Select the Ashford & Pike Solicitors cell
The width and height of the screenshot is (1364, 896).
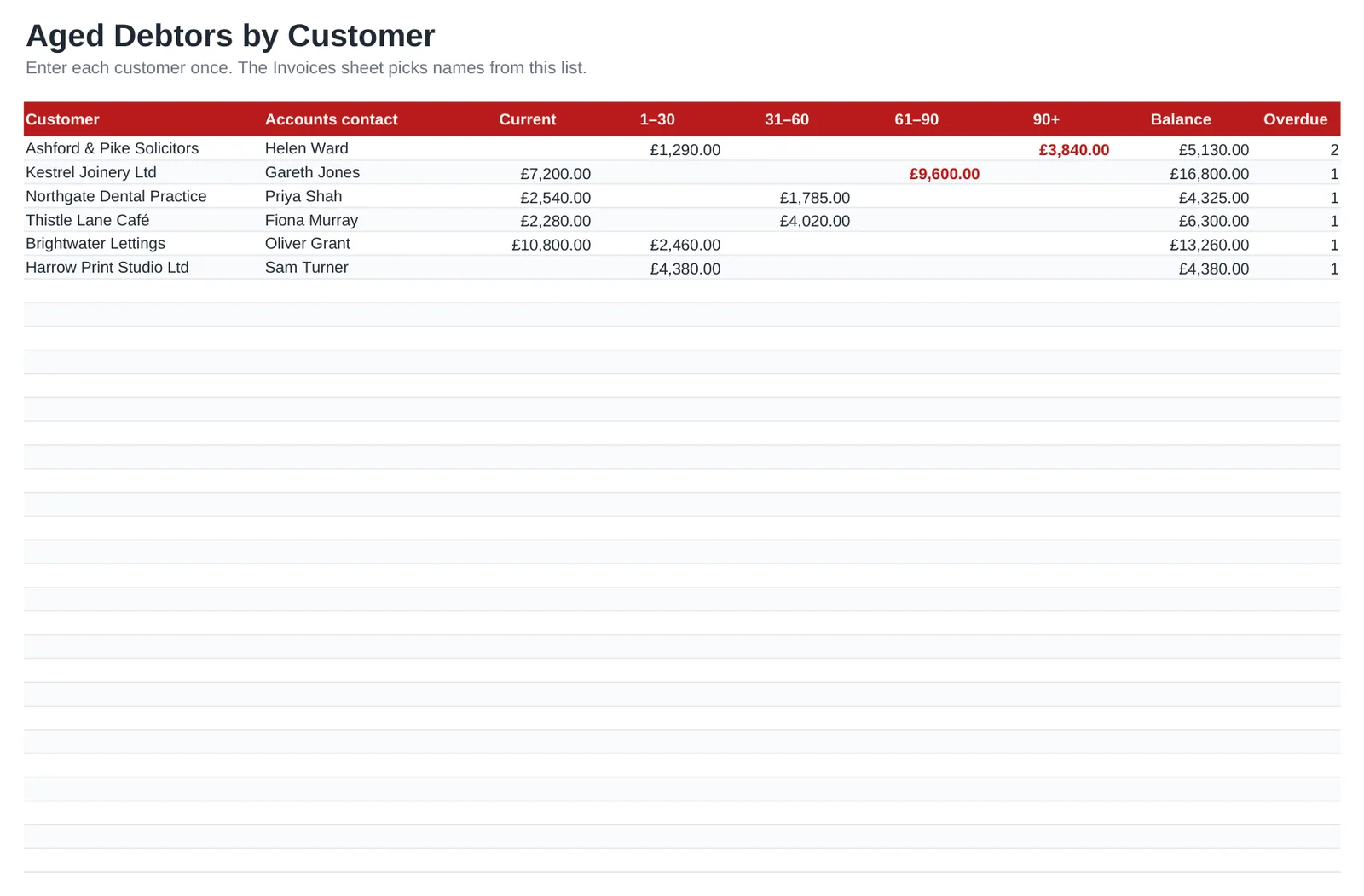click(x=112, y=148)
